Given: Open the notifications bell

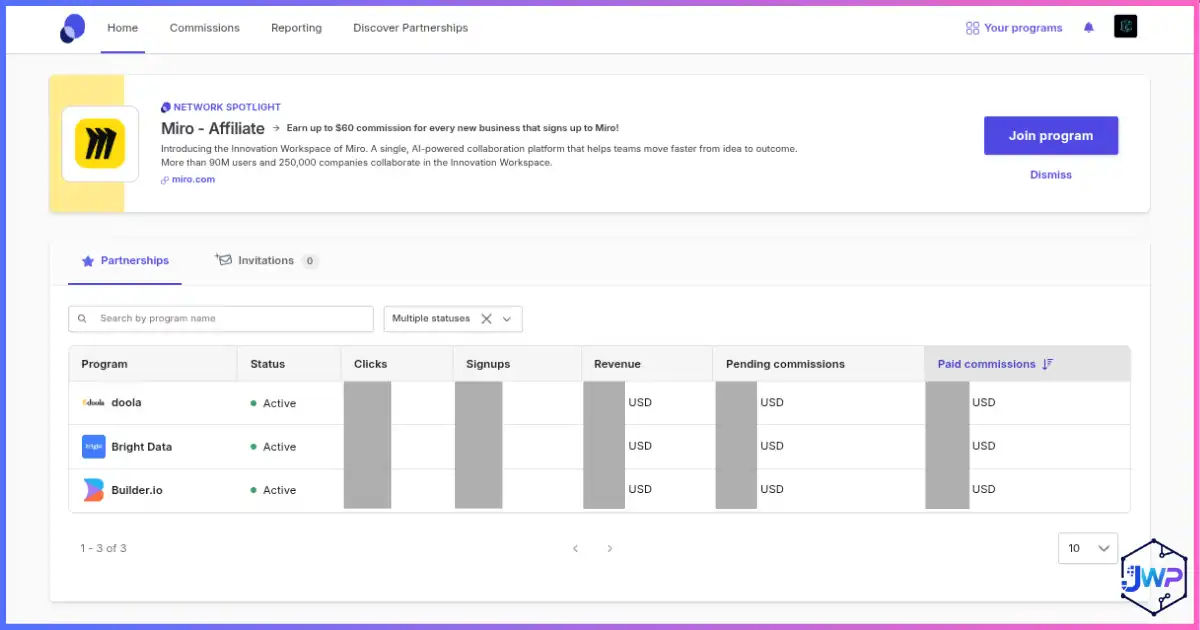Looking at the screenshot, I should pos(1089,28).
